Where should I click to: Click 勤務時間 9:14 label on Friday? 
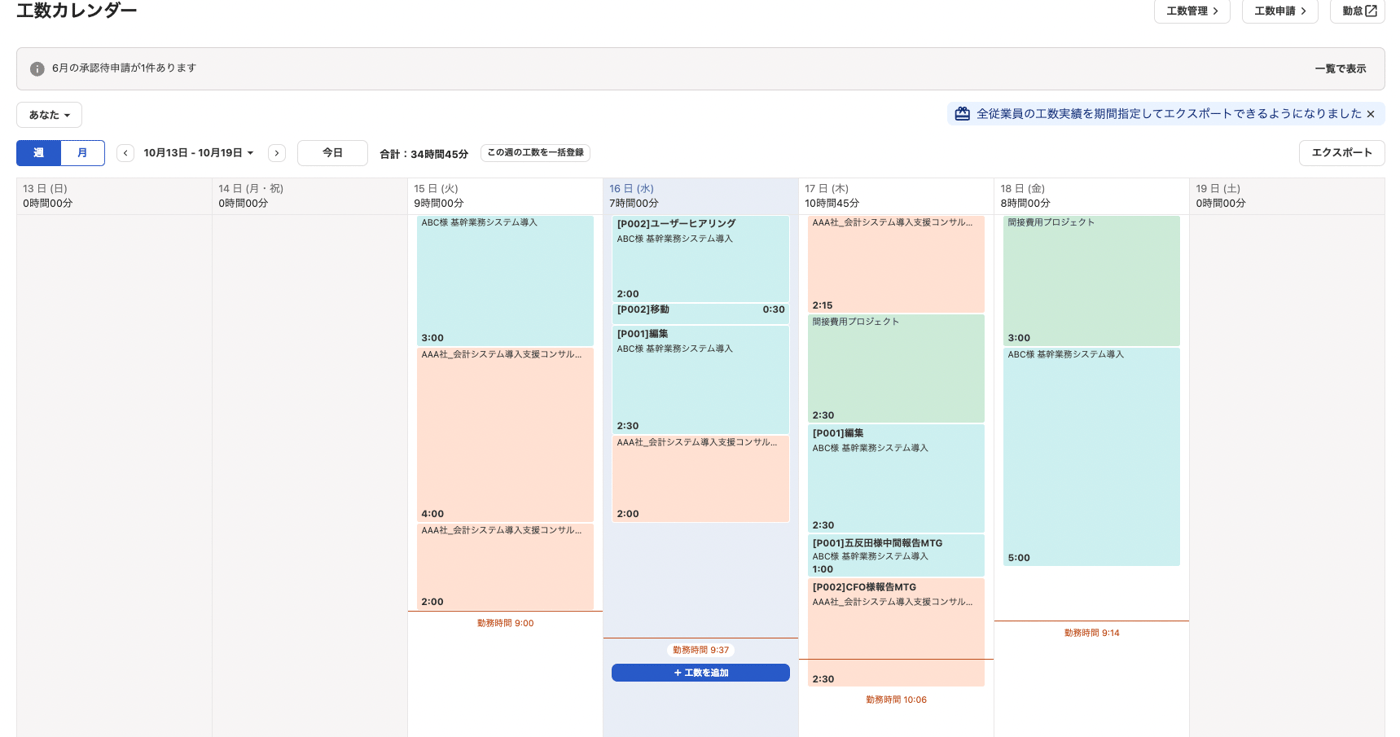click(x=1092, y=633)
